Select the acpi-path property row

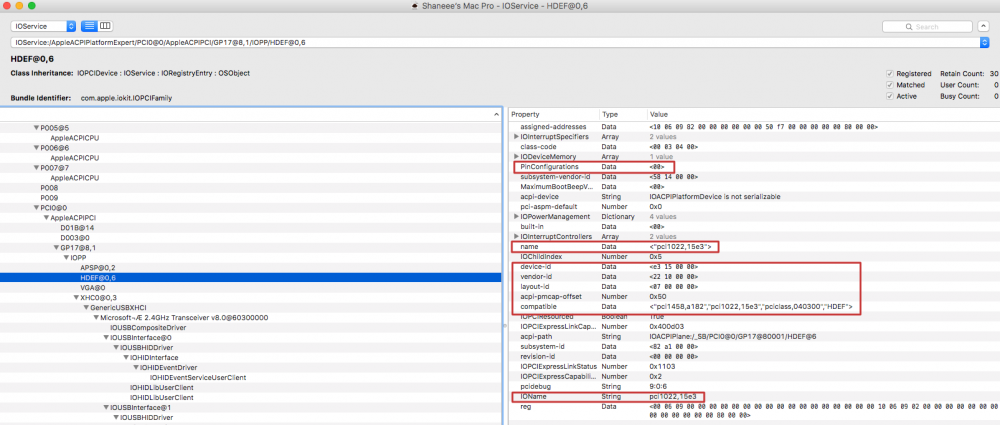point(754,336)
